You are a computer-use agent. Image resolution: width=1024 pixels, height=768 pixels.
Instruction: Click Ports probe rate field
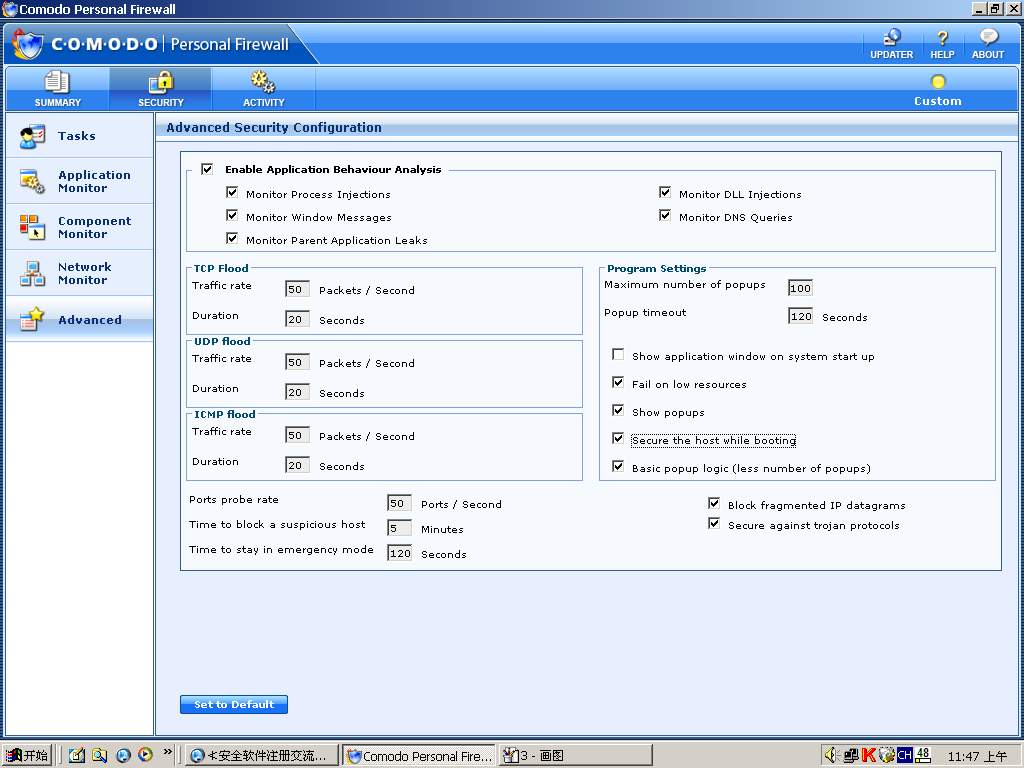399,504
